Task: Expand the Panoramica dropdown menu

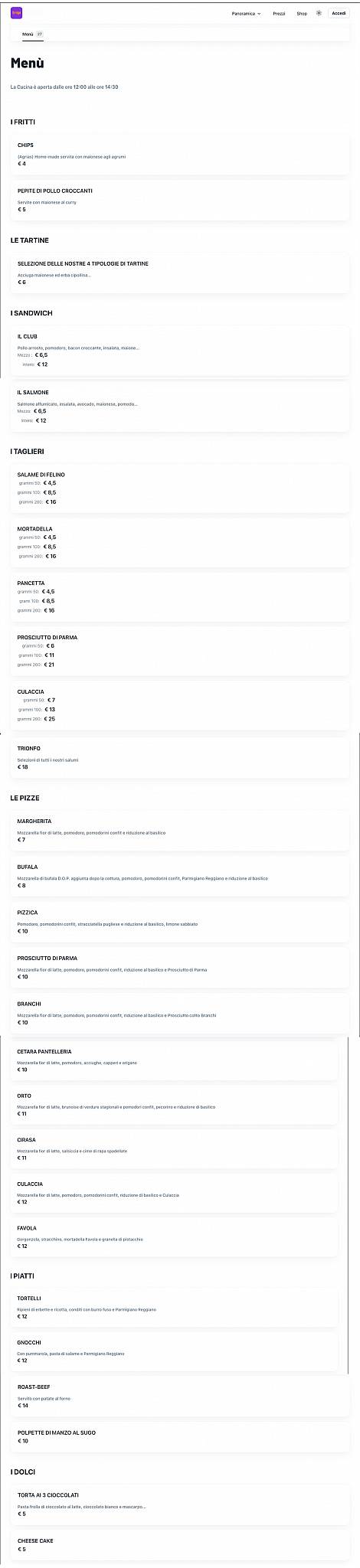Action: tap(247, 14)
